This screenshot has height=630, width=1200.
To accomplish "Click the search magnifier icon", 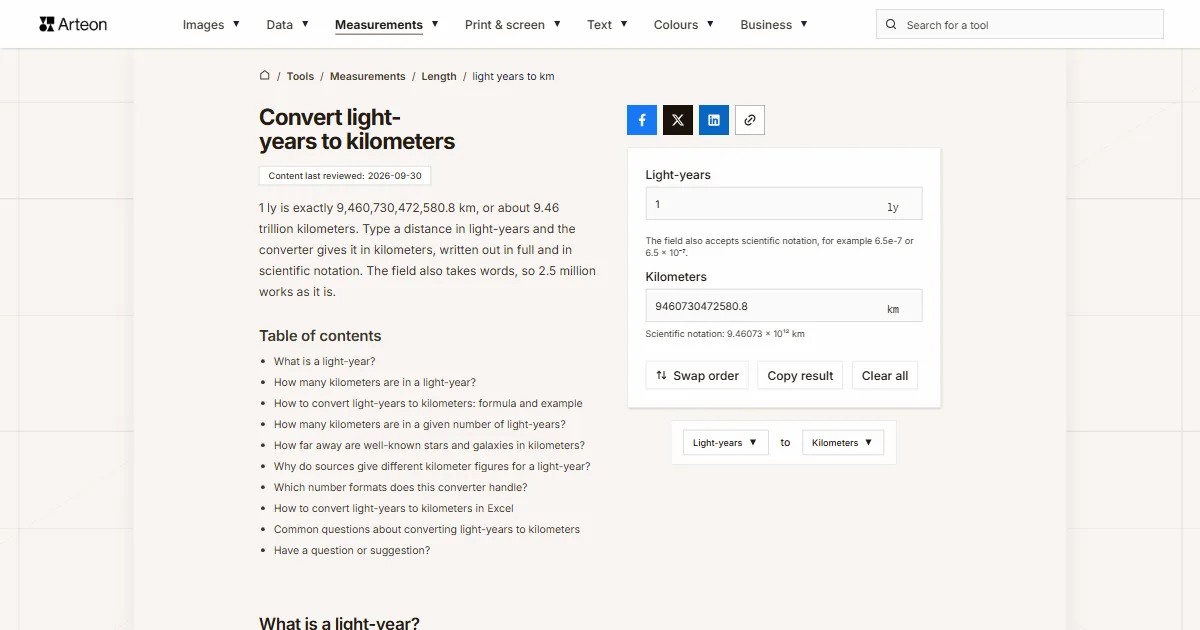I will click(x=892, y=25).
